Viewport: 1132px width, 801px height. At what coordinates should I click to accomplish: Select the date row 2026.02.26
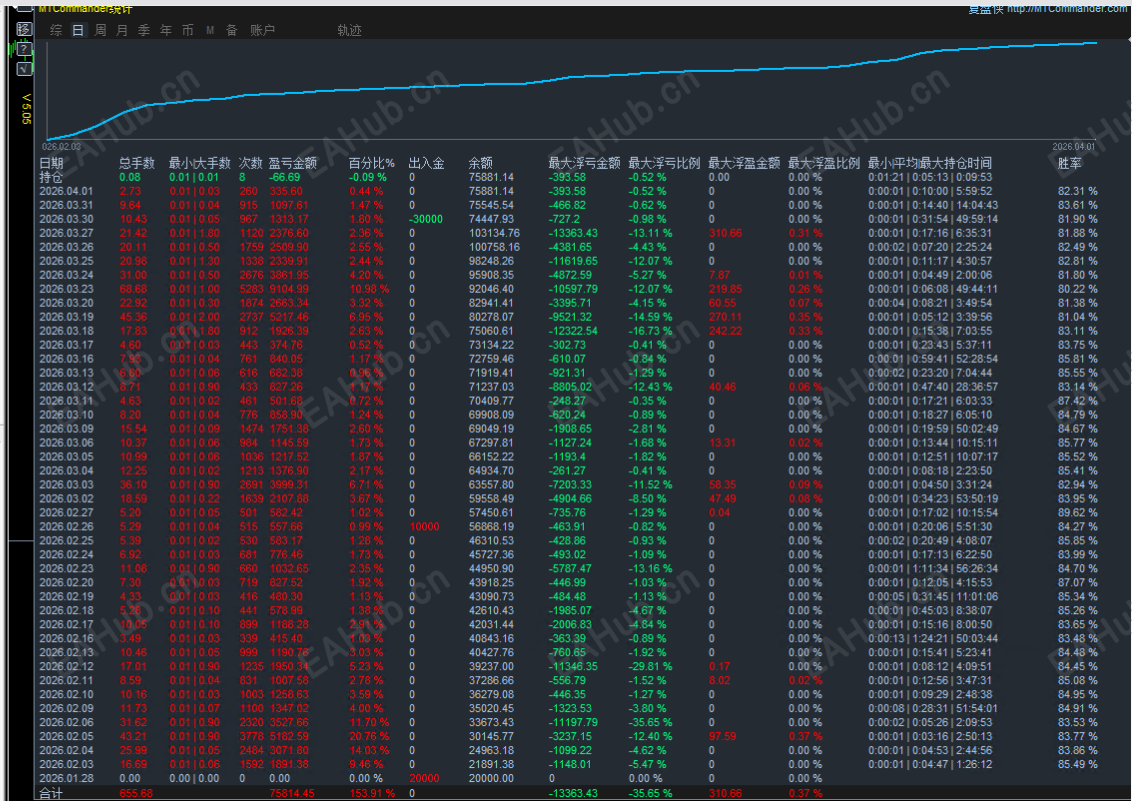click(66, 527)
